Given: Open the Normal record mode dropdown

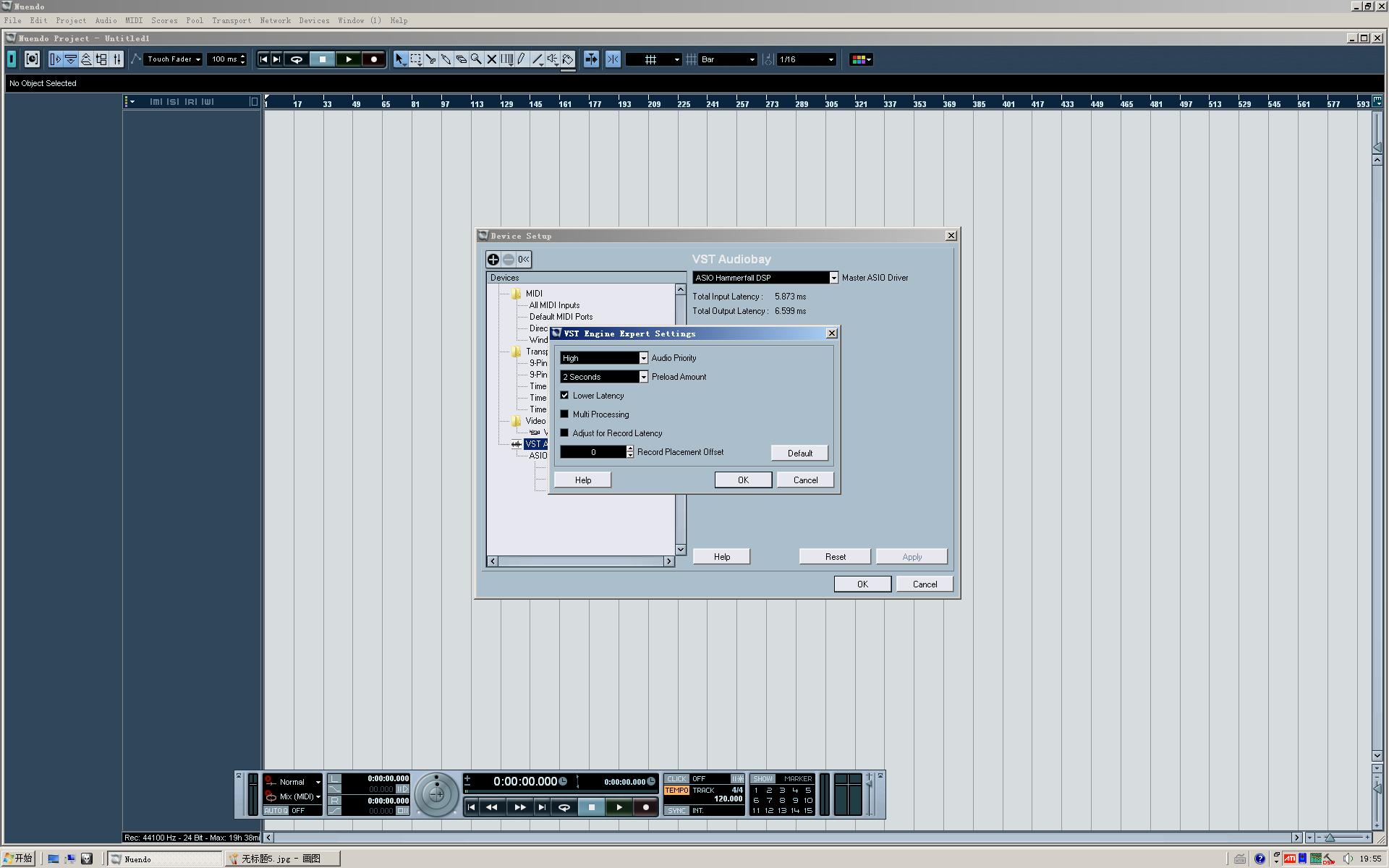Looking at the screenshot, I should (293, 782).
